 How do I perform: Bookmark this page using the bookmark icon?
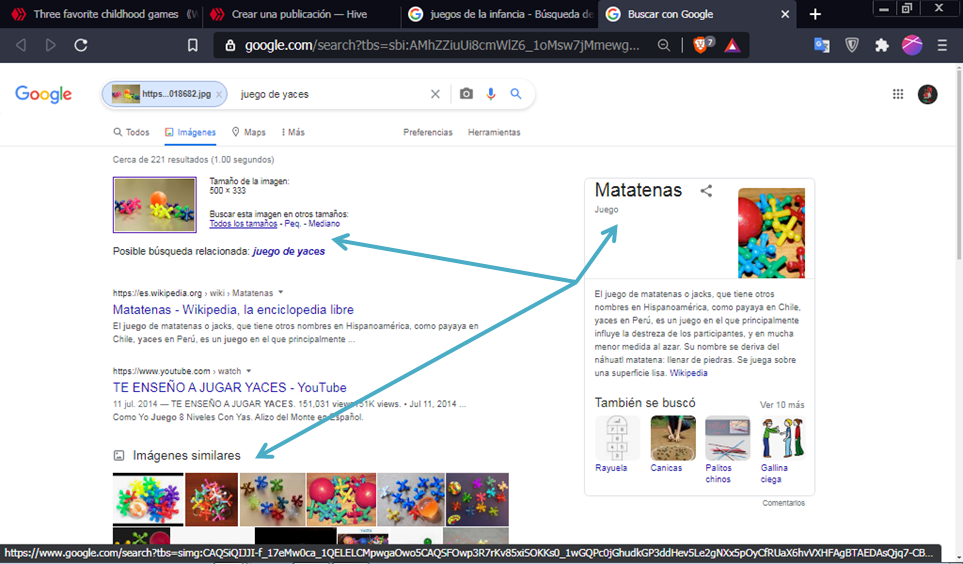[x=192, y=45]
